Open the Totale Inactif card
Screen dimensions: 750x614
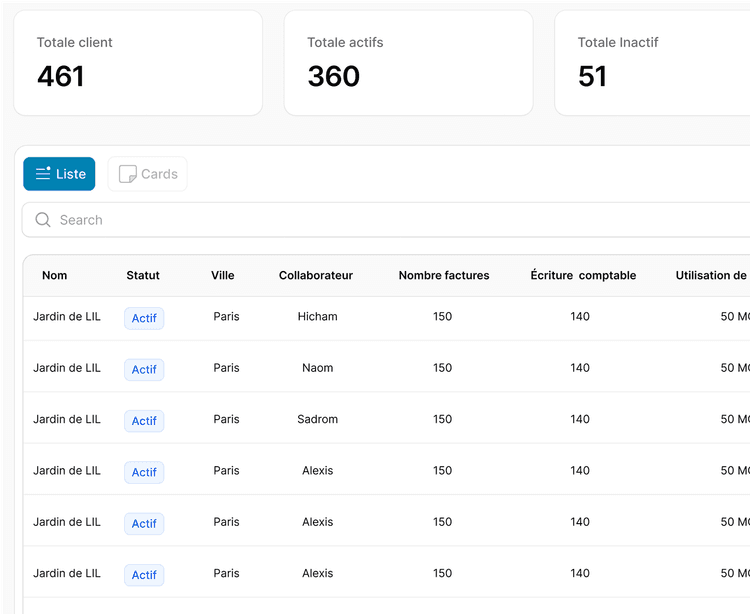(x=652, y=63)
